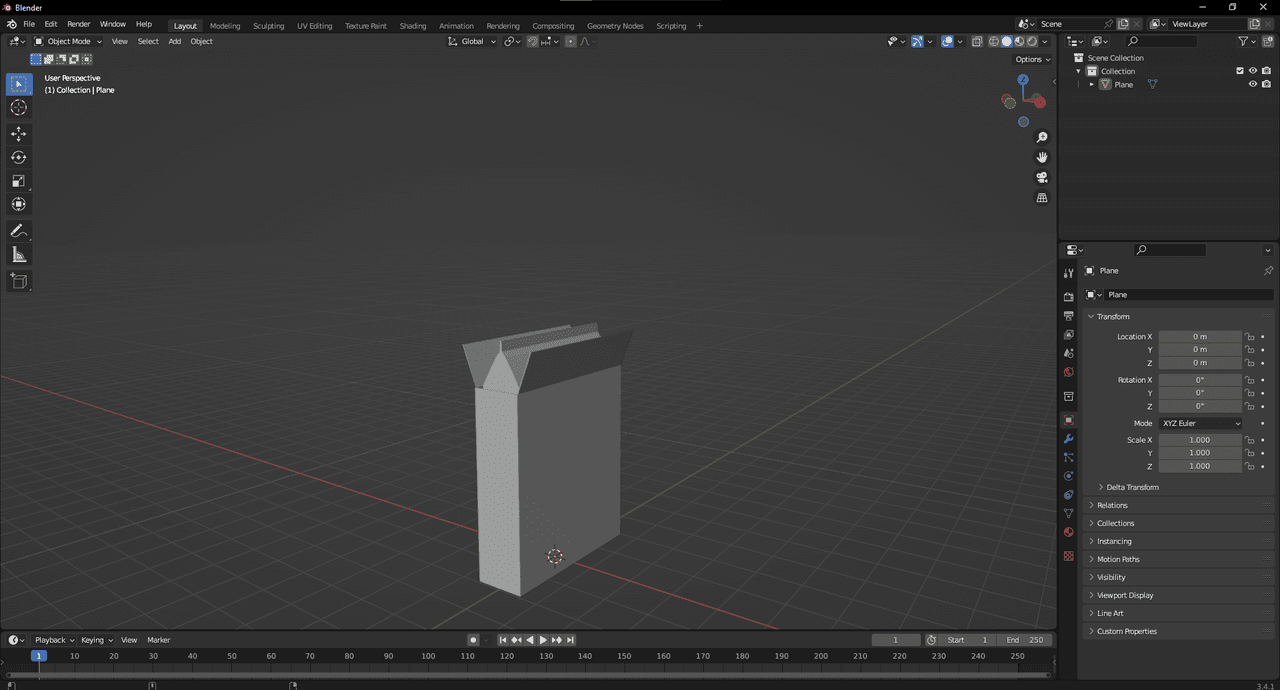Activate the Annotate pencil tool
The image size is (1280, 690).
pyautogui.click(x=19, y=231)
